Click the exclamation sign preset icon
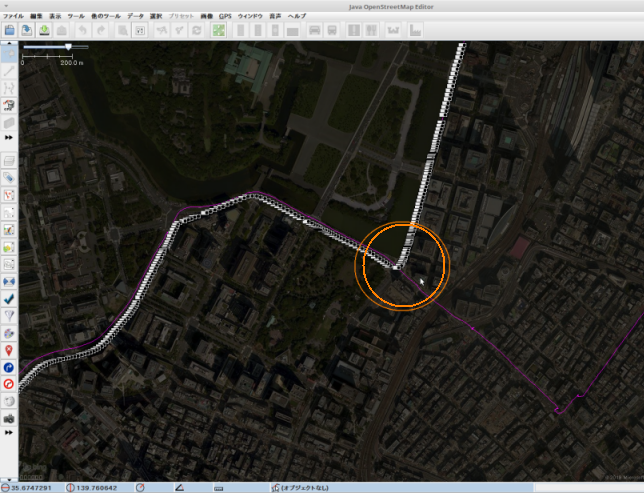Image resolution: width=644 pixels, height=494 pixels. pos(354,30)
